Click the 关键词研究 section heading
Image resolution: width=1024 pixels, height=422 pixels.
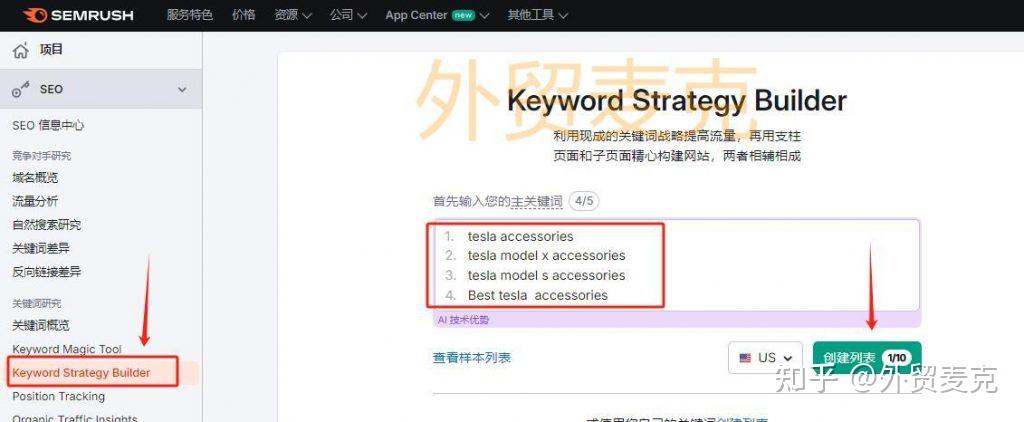[x=37, y=303]
